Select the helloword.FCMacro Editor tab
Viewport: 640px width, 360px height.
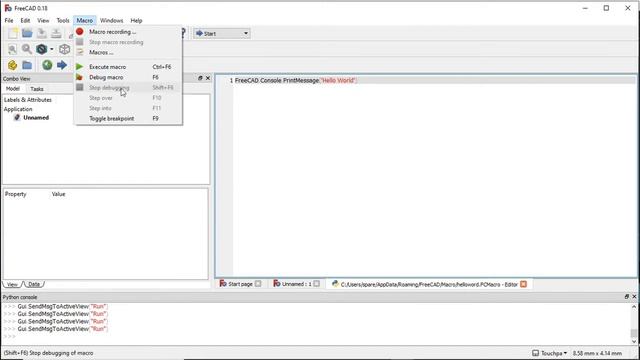click(x=429, y=284)
